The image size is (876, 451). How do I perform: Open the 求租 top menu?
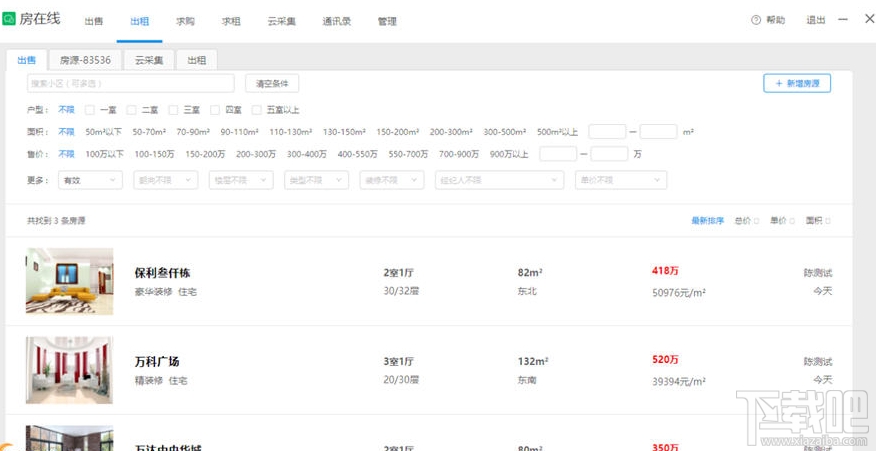231,22
